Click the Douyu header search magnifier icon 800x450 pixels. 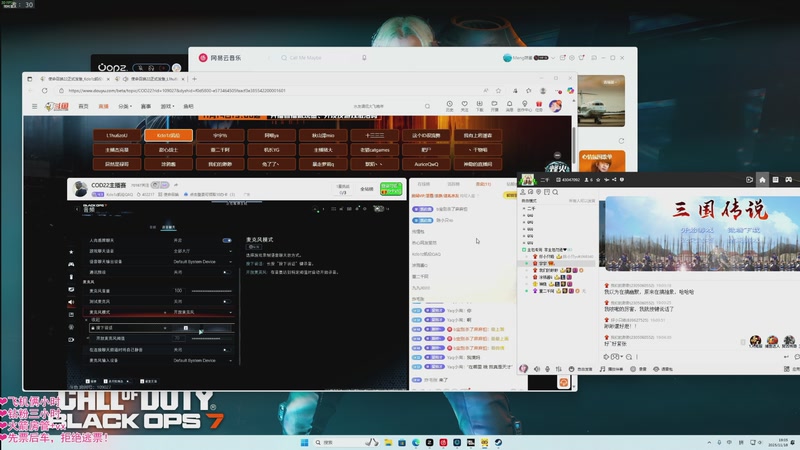[428, 106]
